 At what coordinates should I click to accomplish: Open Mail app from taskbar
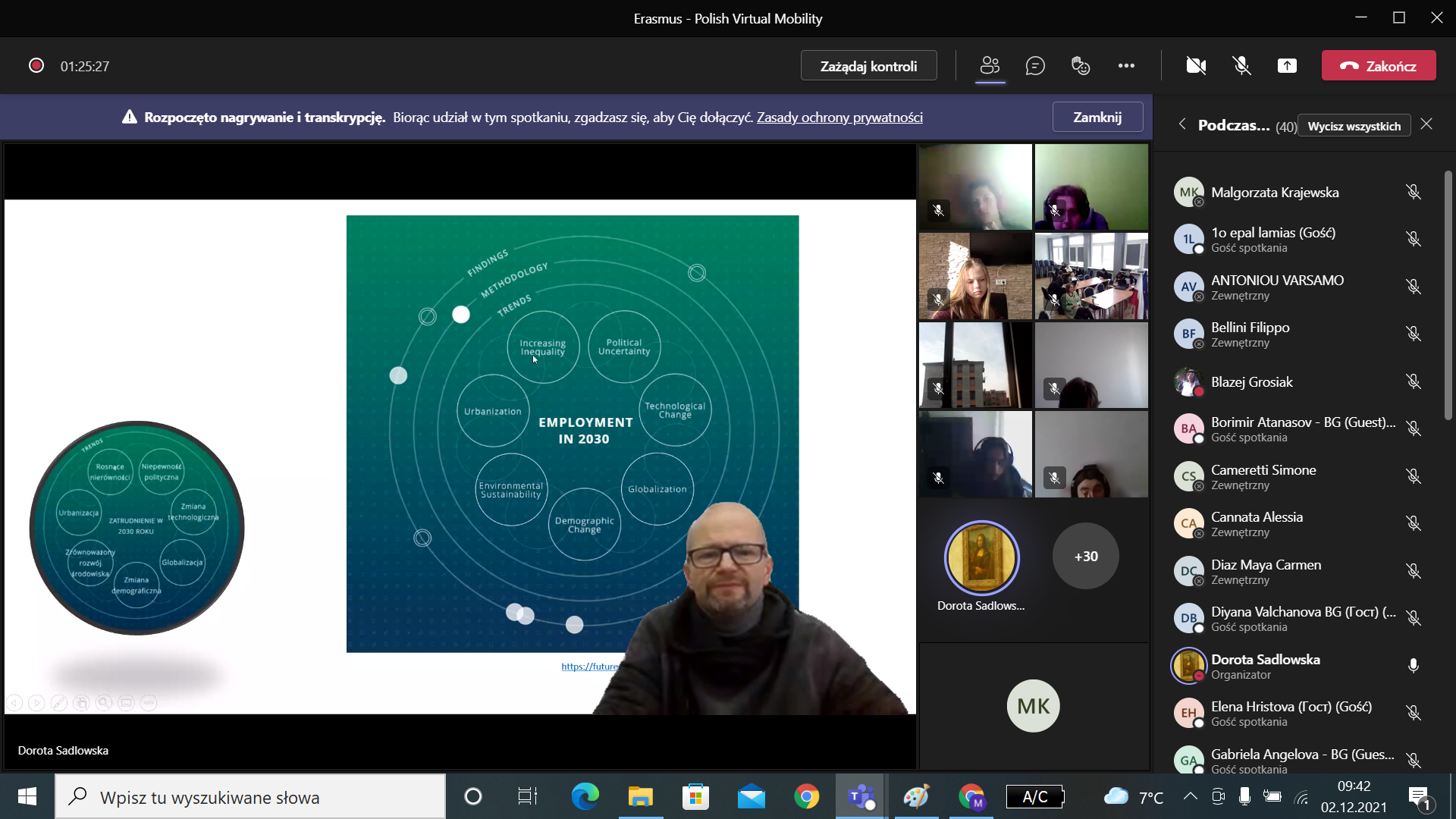click(x=751, y=796)
